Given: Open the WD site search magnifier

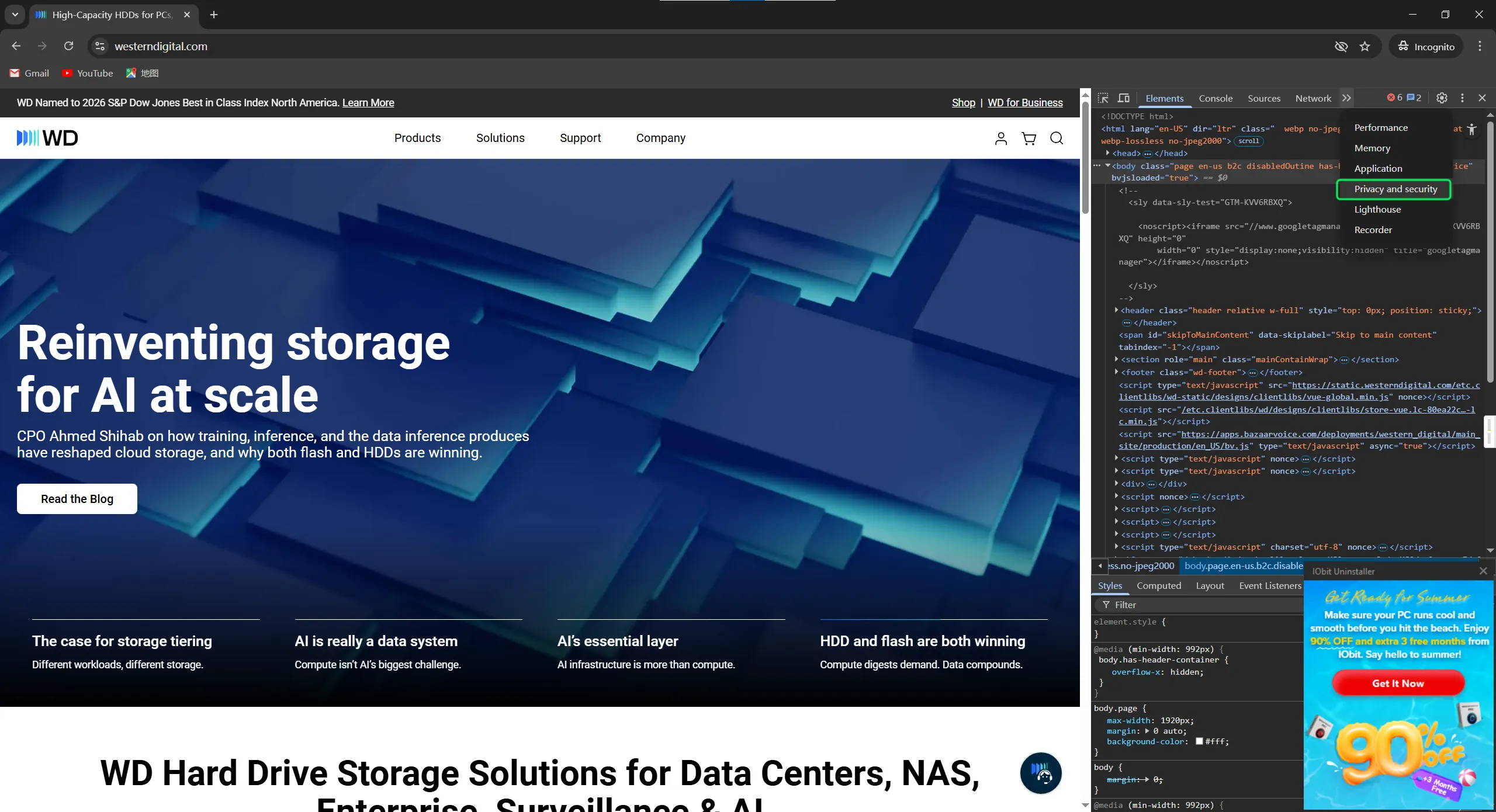Looking at the screenshot, I should coord(1057,138).
